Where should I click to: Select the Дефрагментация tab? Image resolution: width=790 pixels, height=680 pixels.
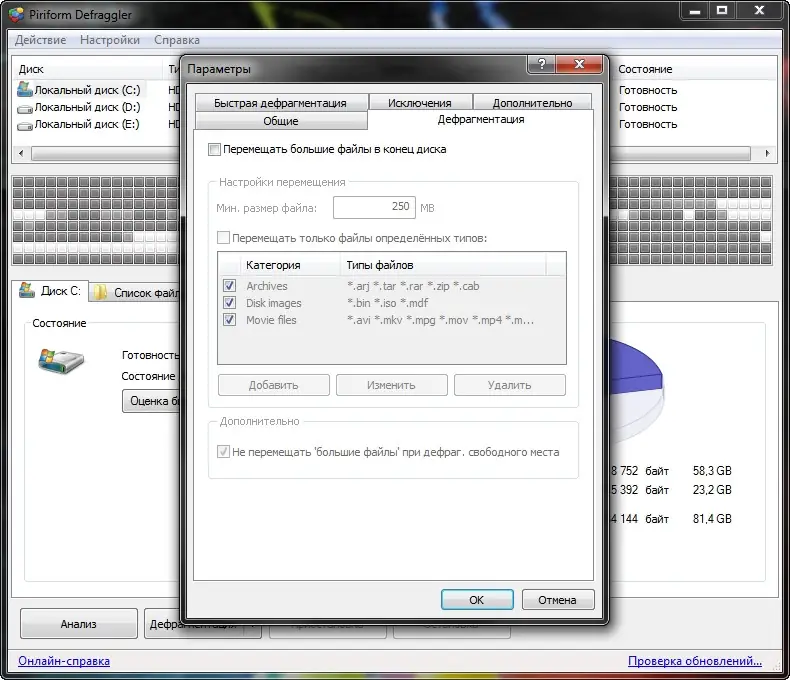[x=481, y=119]
